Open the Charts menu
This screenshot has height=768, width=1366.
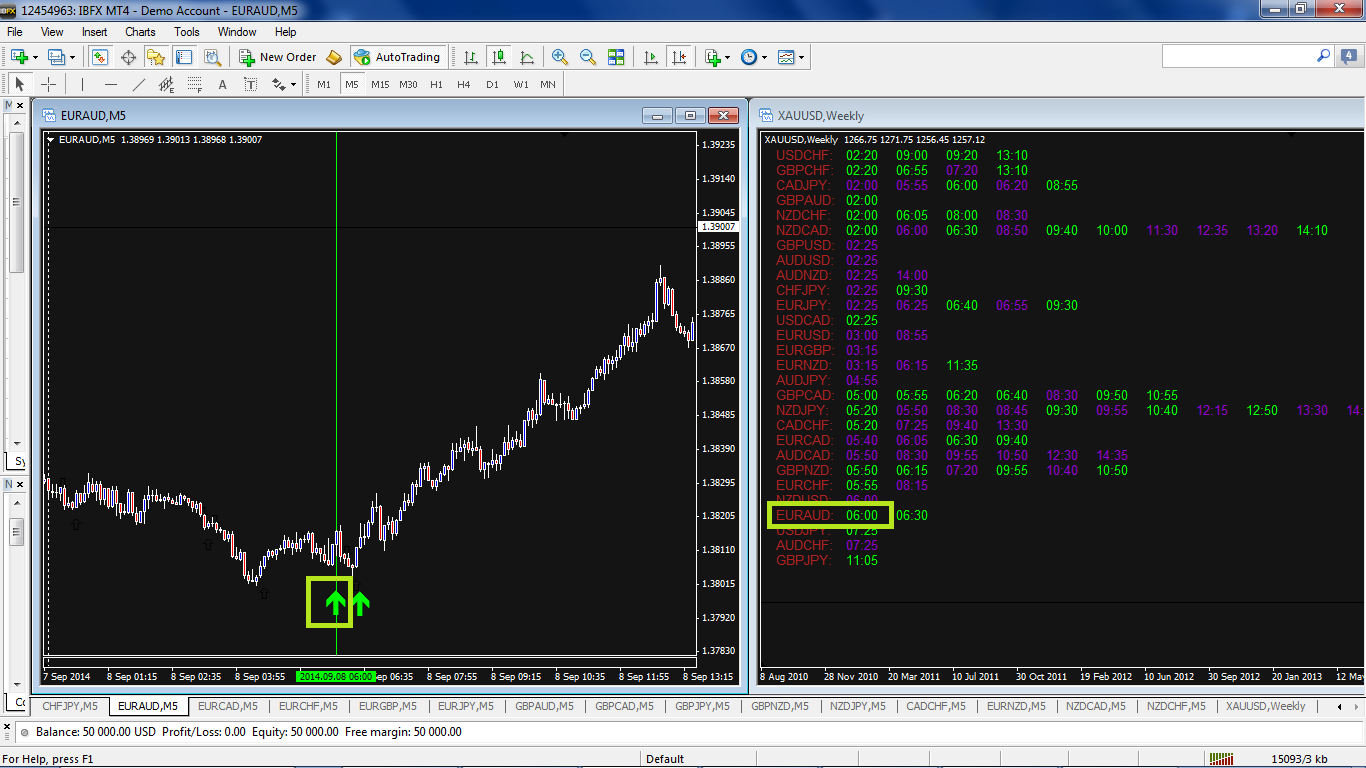140,32
